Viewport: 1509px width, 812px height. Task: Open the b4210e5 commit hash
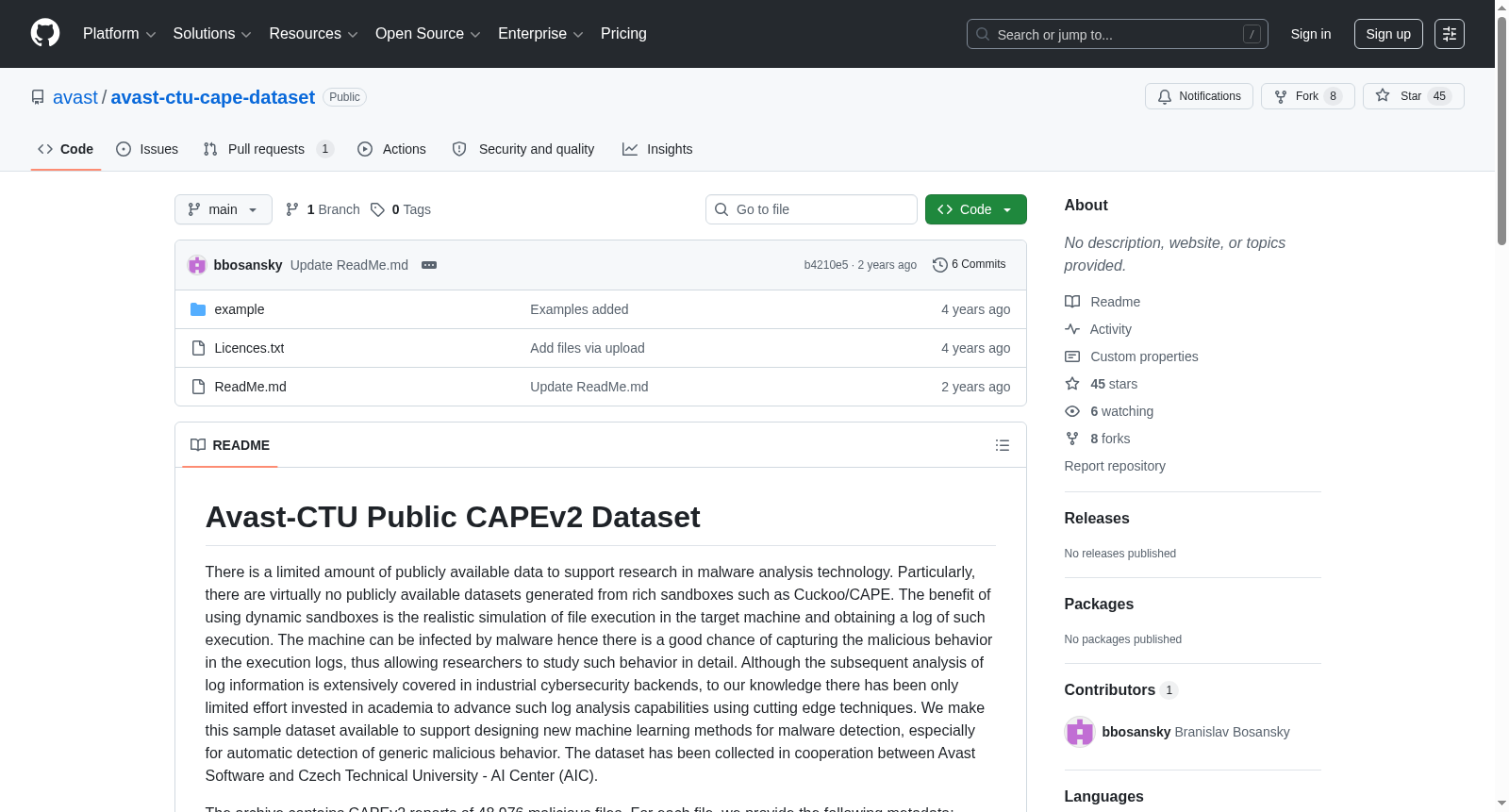point(826,265)
